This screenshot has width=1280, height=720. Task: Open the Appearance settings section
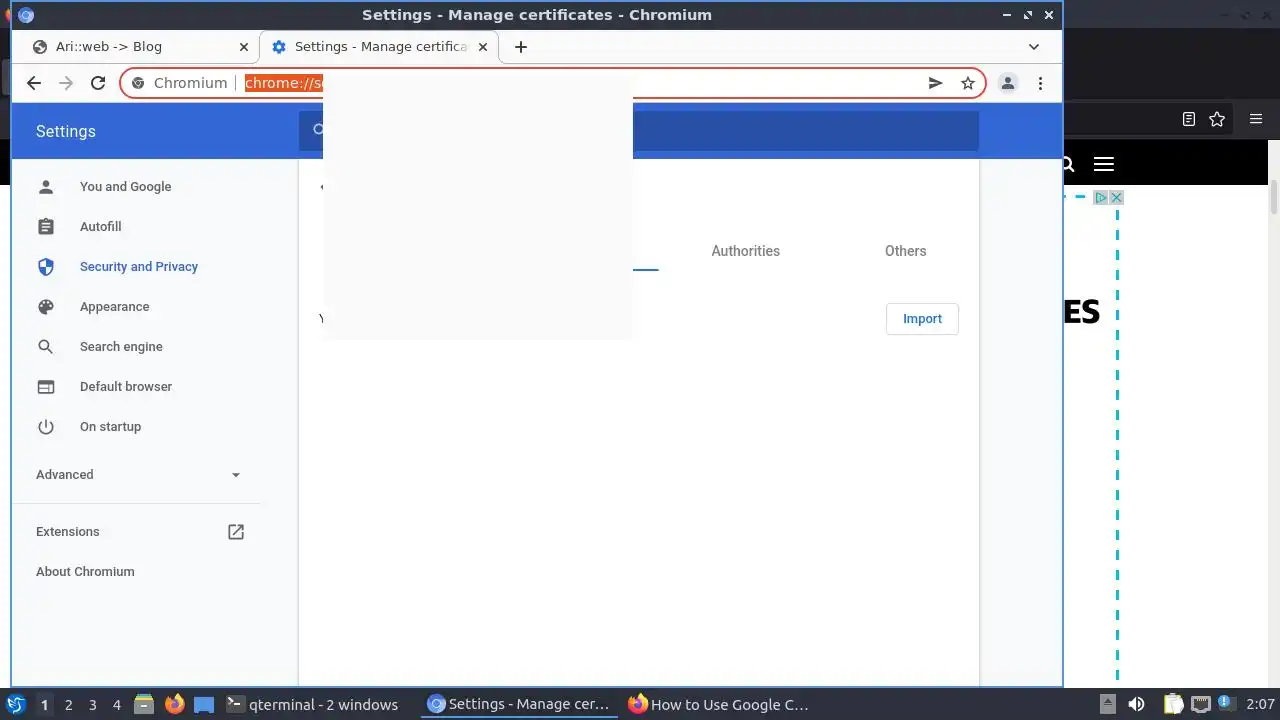click(x=114, y=307)
